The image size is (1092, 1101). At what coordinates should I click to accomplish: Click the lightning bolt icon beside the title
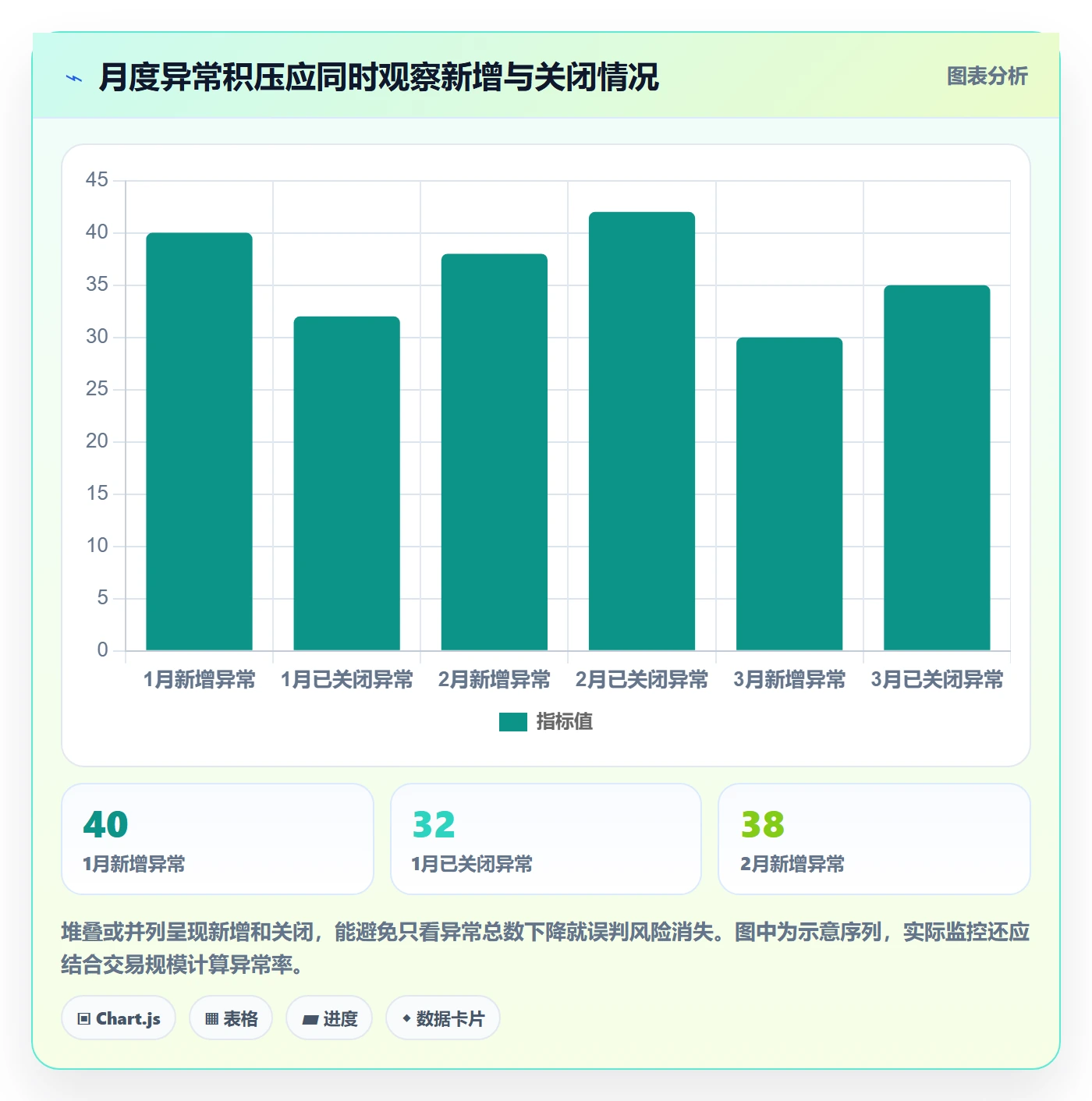pos(74,78)
